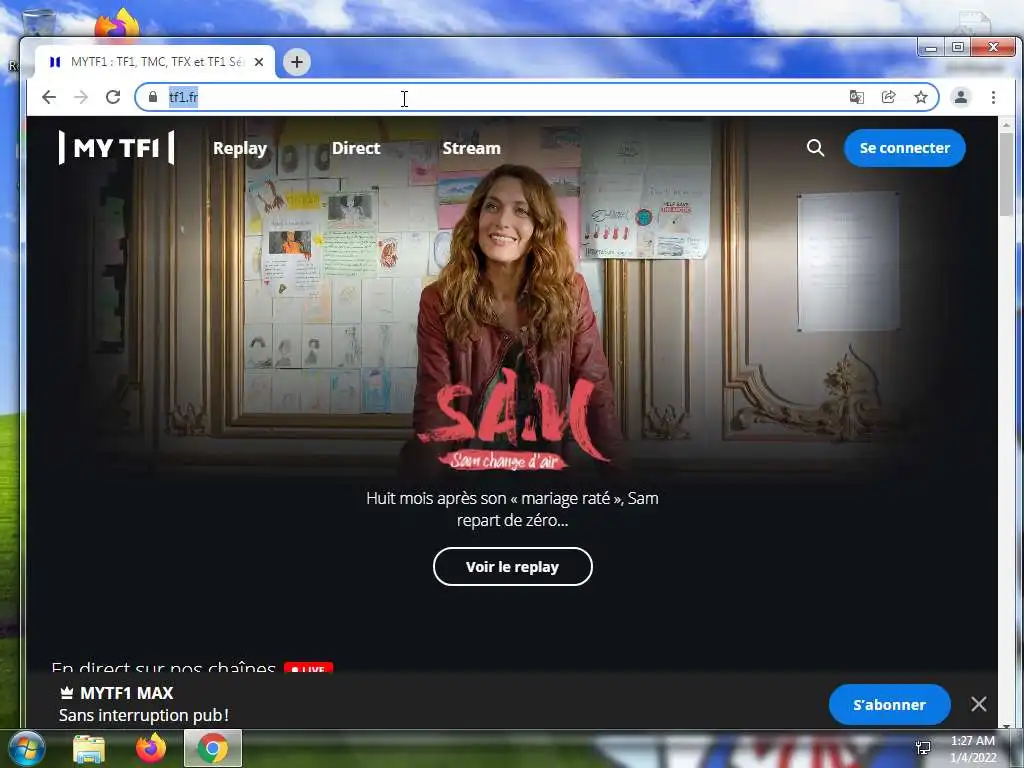Open the Chrome profile avatar

961,97
